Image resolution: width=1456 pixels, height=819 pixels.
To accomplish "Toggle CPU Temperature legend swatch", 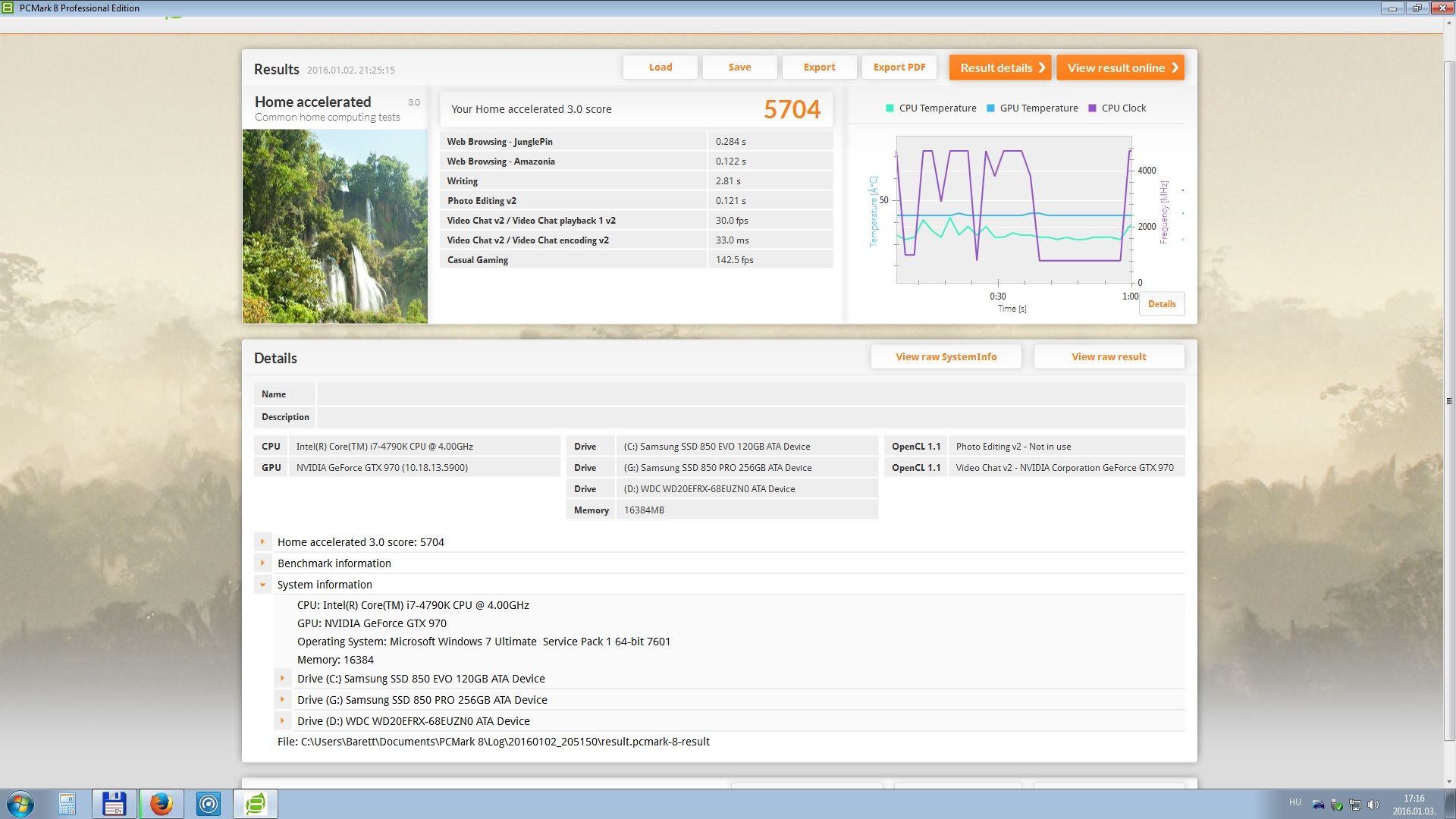I will tap(890, 108).
